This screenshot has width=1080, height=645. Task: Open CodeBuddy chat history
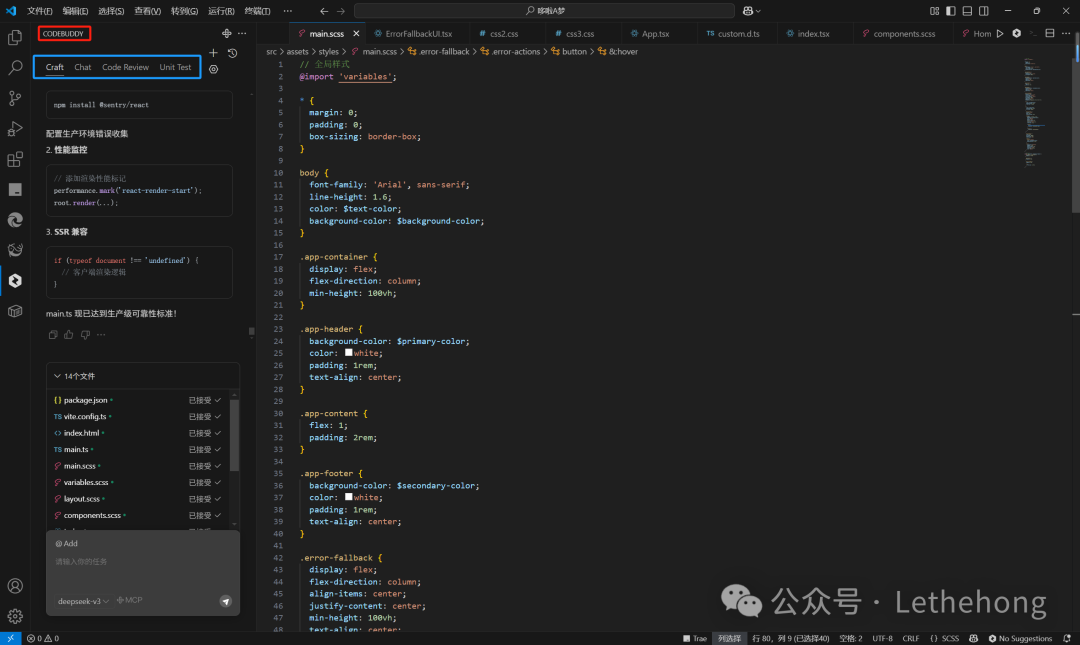(x=232, y=53)
